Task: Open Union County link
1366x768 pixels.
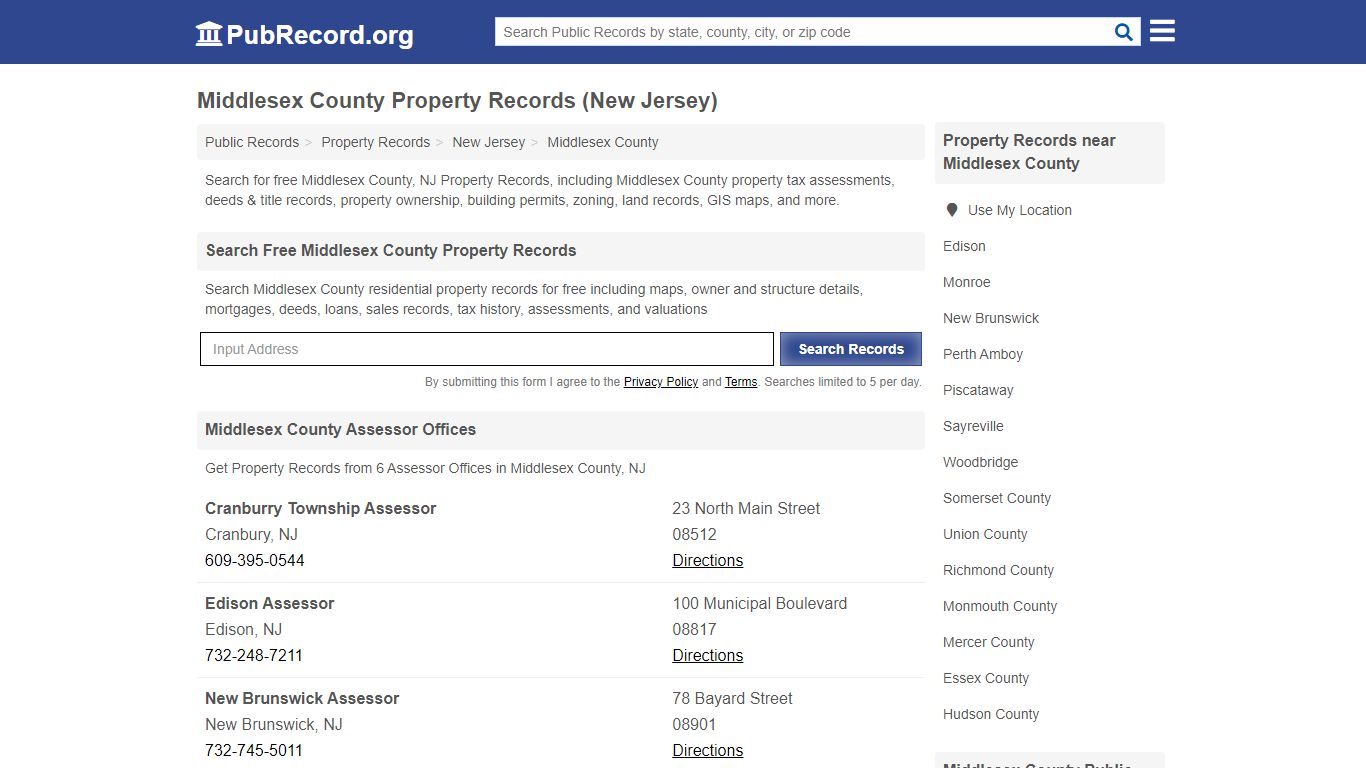Action: (985, 534)
